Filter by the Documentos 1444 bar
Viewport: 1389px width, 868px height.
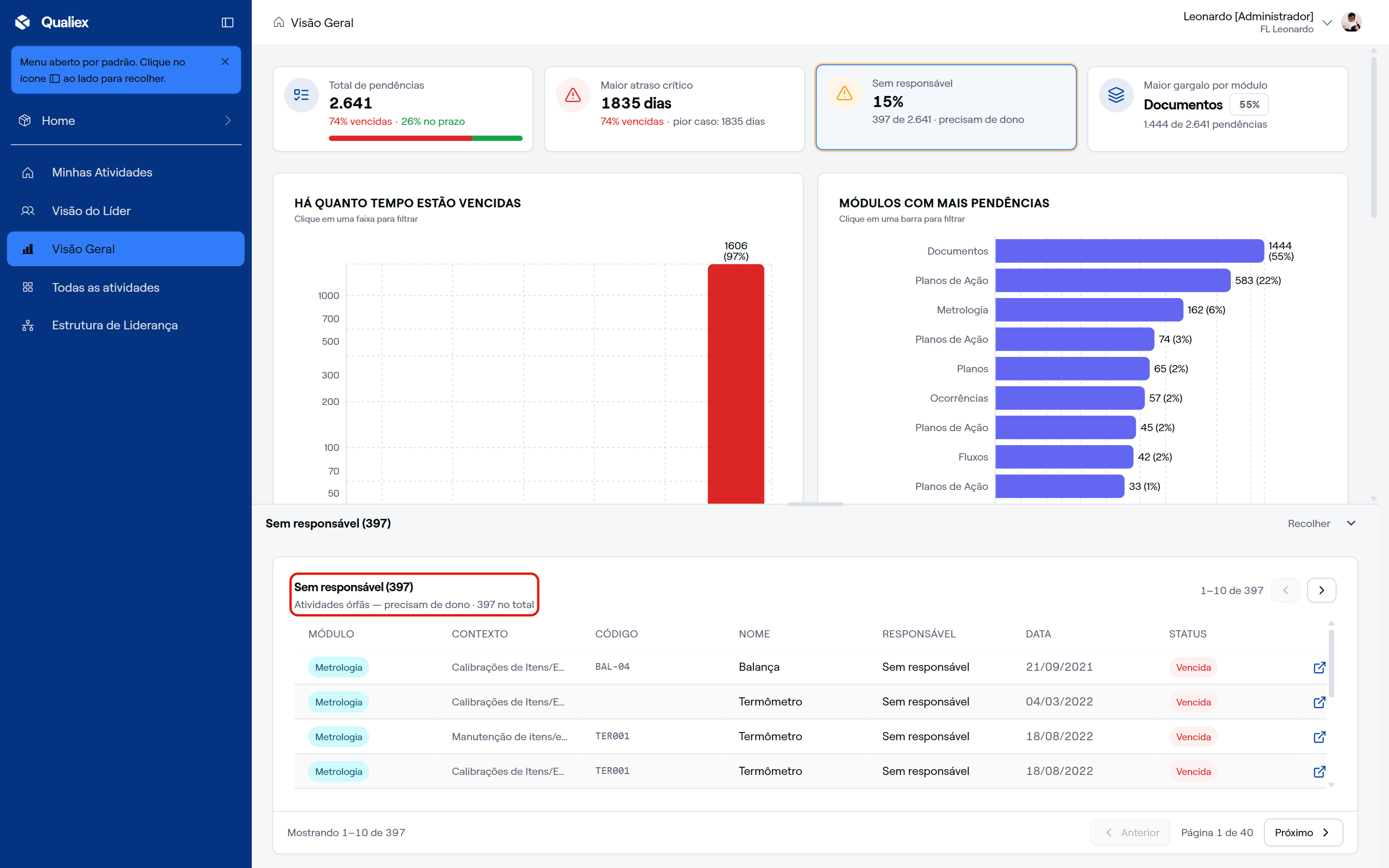click(x=1130, y=251)
